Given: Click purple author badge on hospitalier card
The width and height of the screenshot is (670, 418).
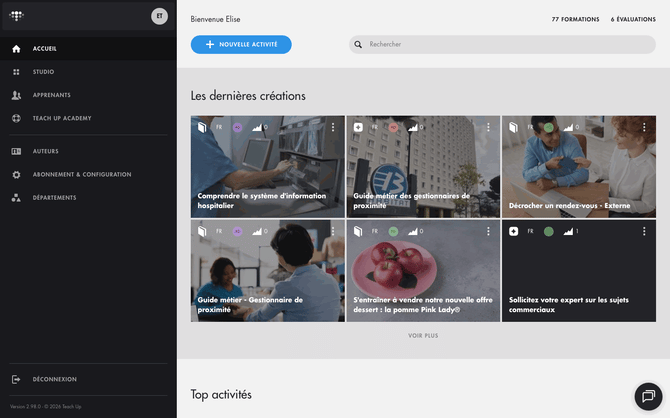Looking at the screenshot, I should coord(238,127).
